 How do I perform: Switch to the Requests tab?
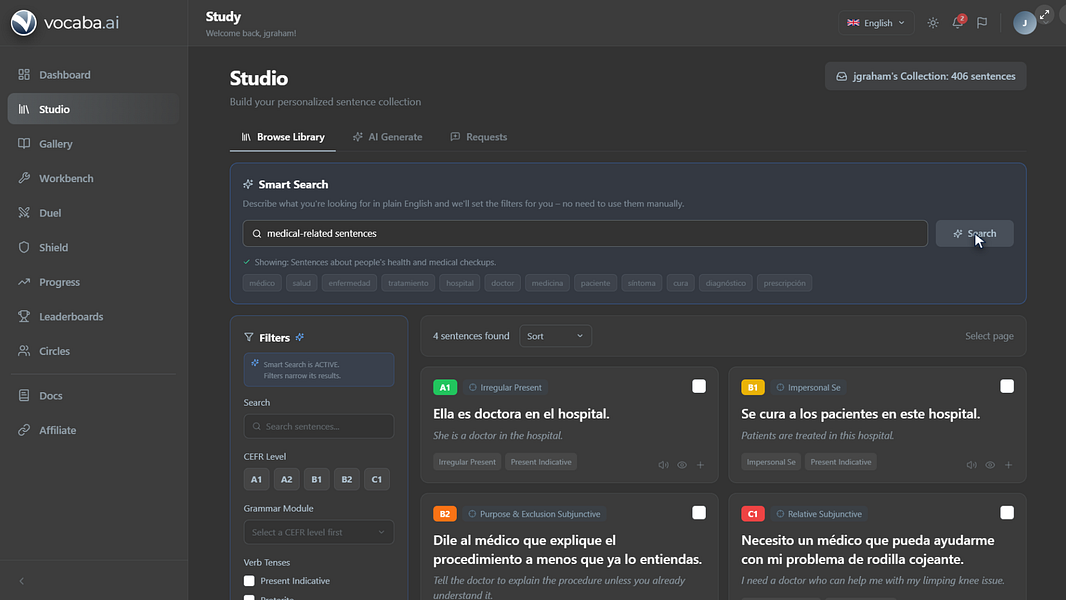479,137
